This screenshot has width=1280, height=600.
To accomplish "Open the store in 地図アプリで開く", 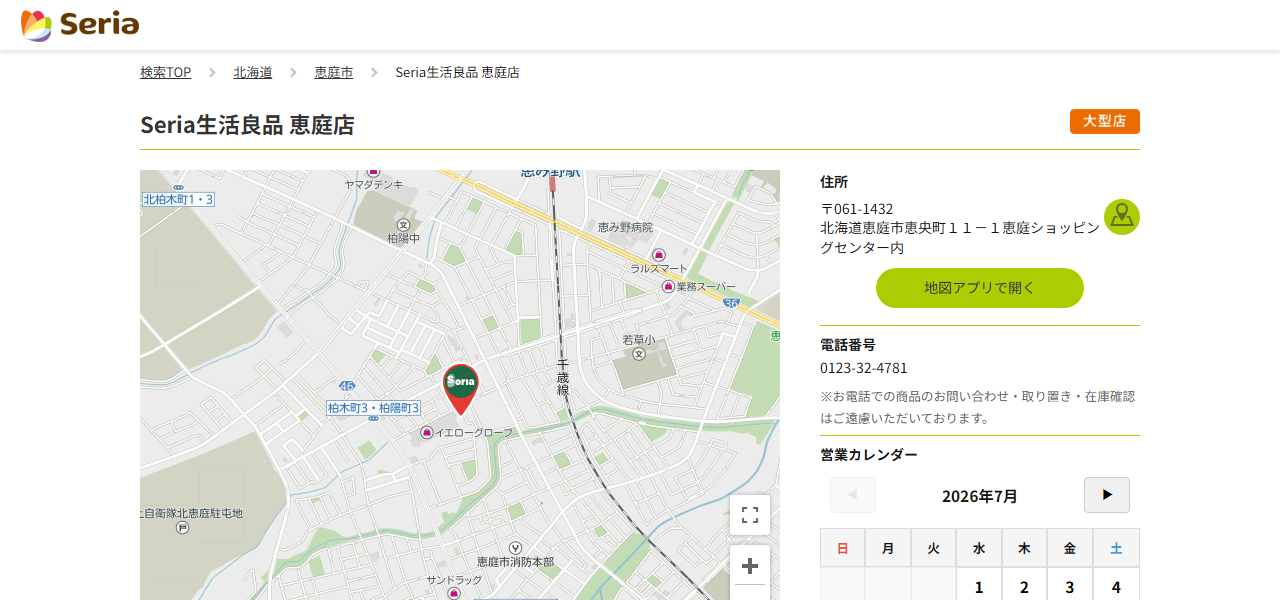I will (980, 288).
